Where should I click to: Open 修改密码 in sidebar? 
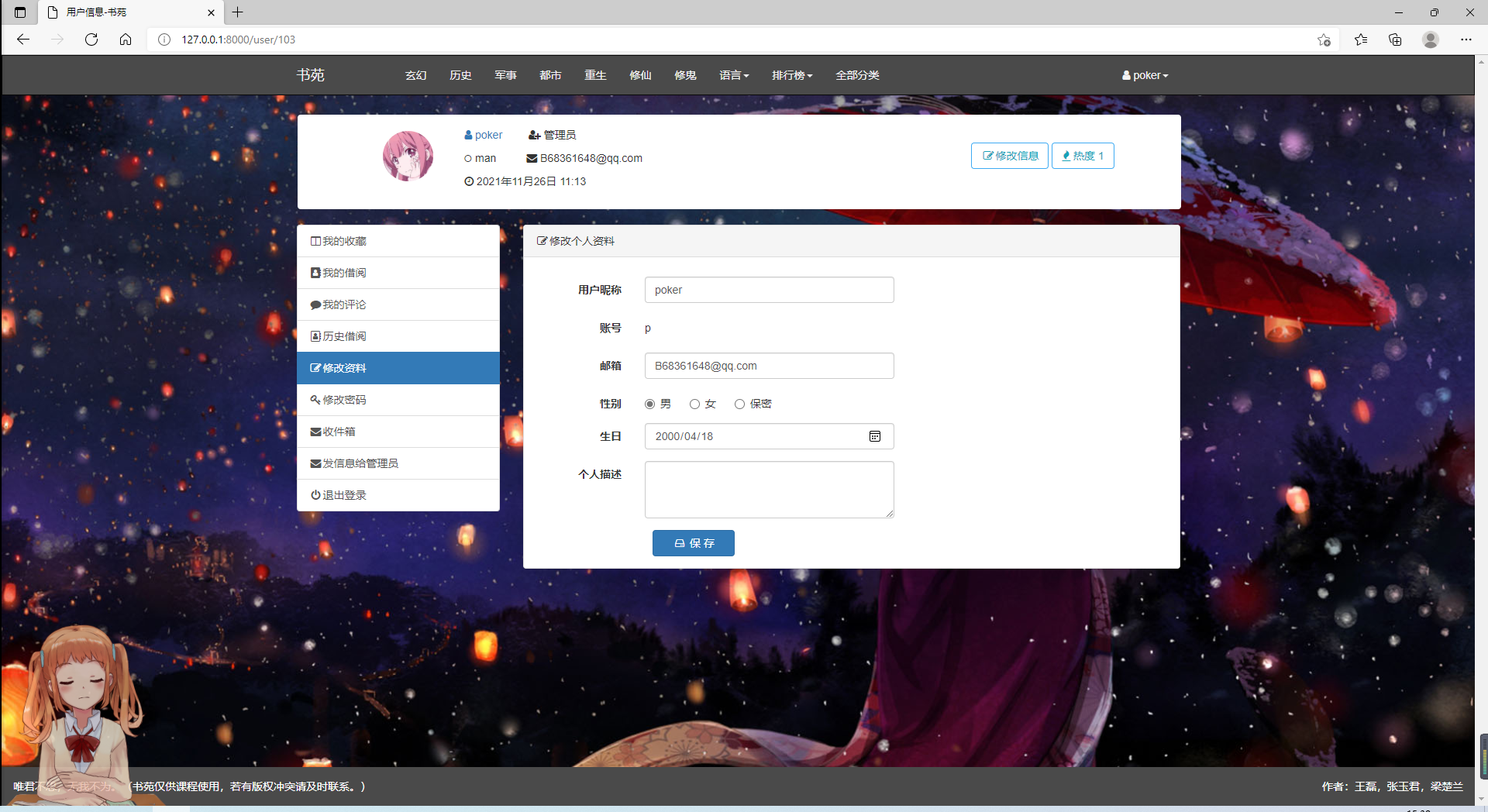coord(398,400)
